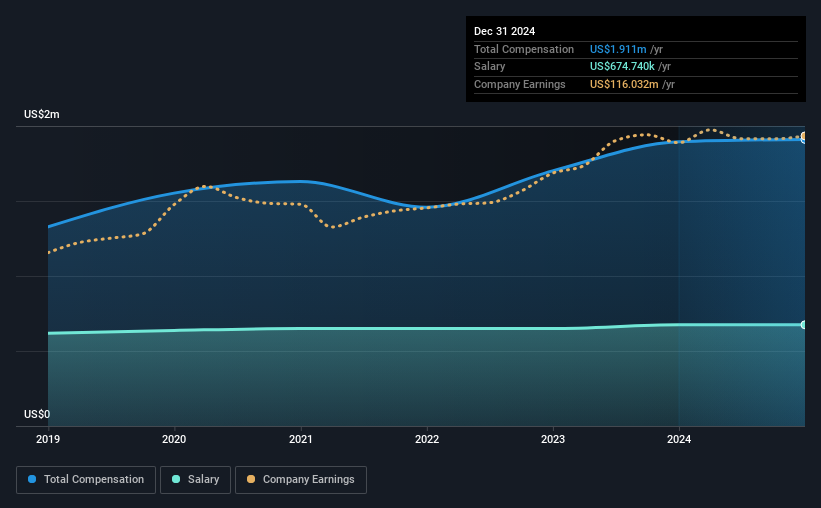Click the US$1.911m total compensation value
The image size is (821, 508).
[x=618, y=49]
